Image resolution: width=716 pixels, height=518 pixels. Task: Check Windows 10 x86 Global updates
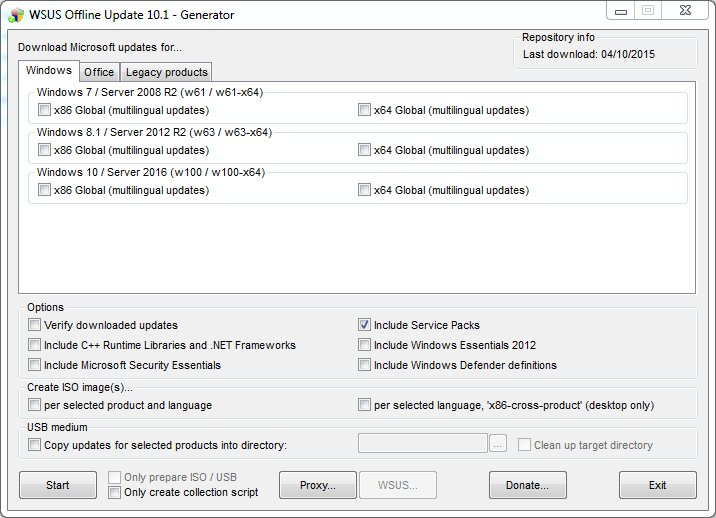click(44, 190)
